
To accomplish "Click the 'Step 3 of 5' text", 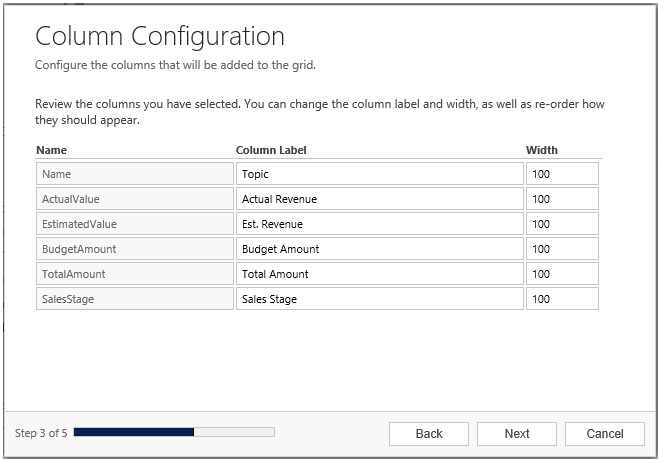I will pyautogui.click(x=41, y=433).
